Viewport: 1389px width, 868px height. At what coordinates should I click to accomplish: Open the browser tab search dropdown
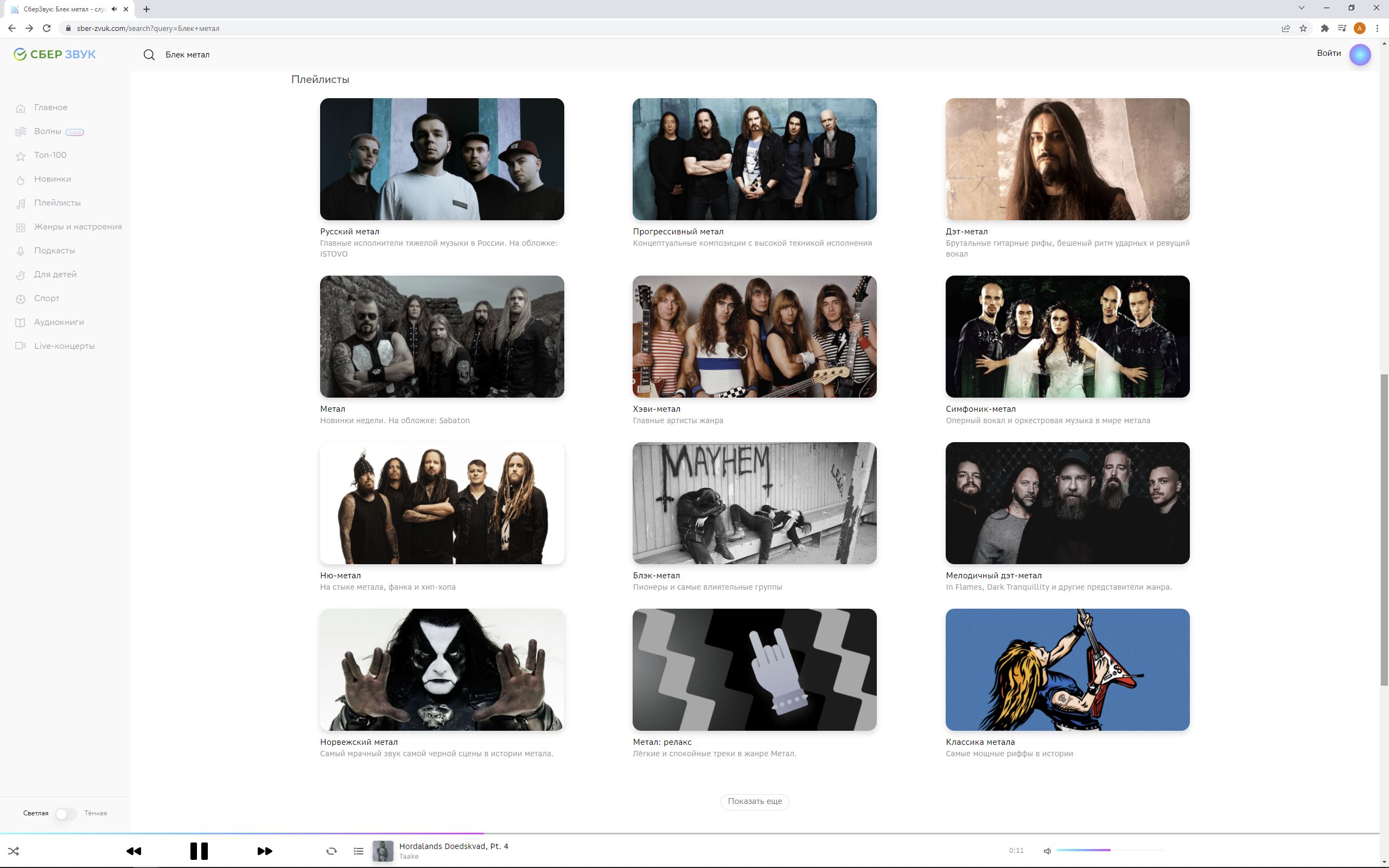tap(1301, 8)
